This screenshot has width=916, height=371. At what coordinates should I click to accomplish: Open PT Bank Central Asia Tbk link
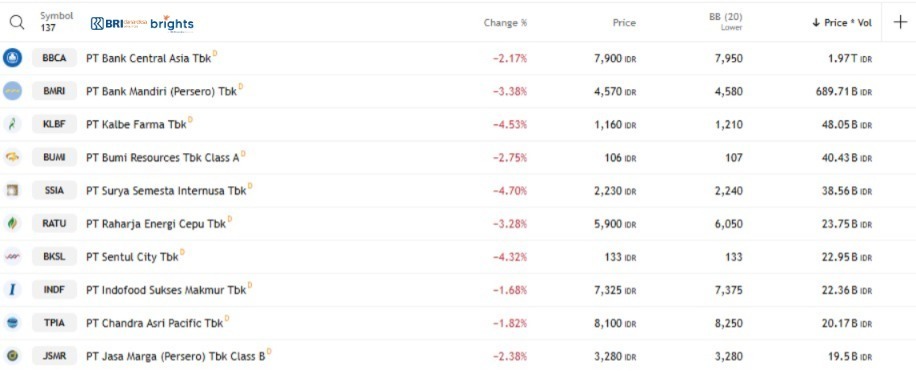(x=148, y=58)
